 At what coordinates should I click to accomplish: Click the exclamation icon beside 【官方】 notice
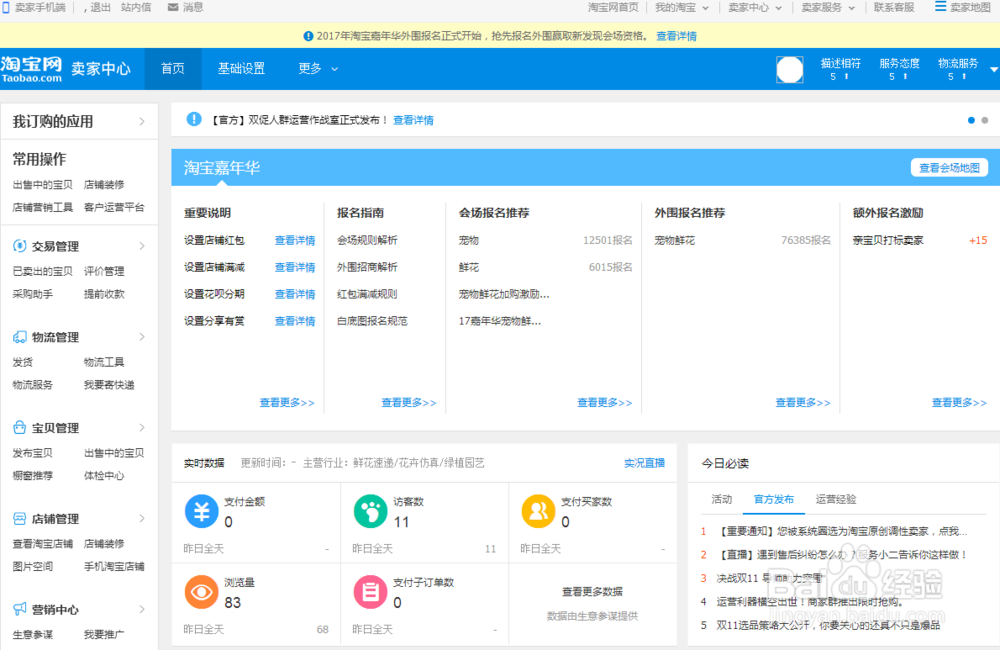pos(194,119)
